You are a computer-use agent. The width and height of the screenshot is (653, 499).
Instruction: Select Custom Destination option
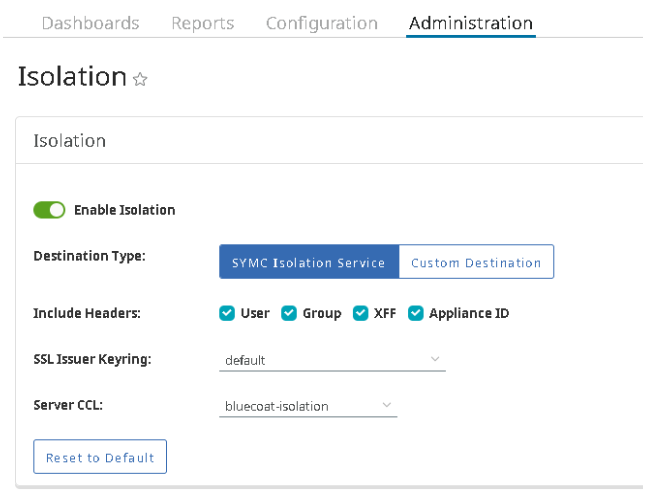[476, 262]
